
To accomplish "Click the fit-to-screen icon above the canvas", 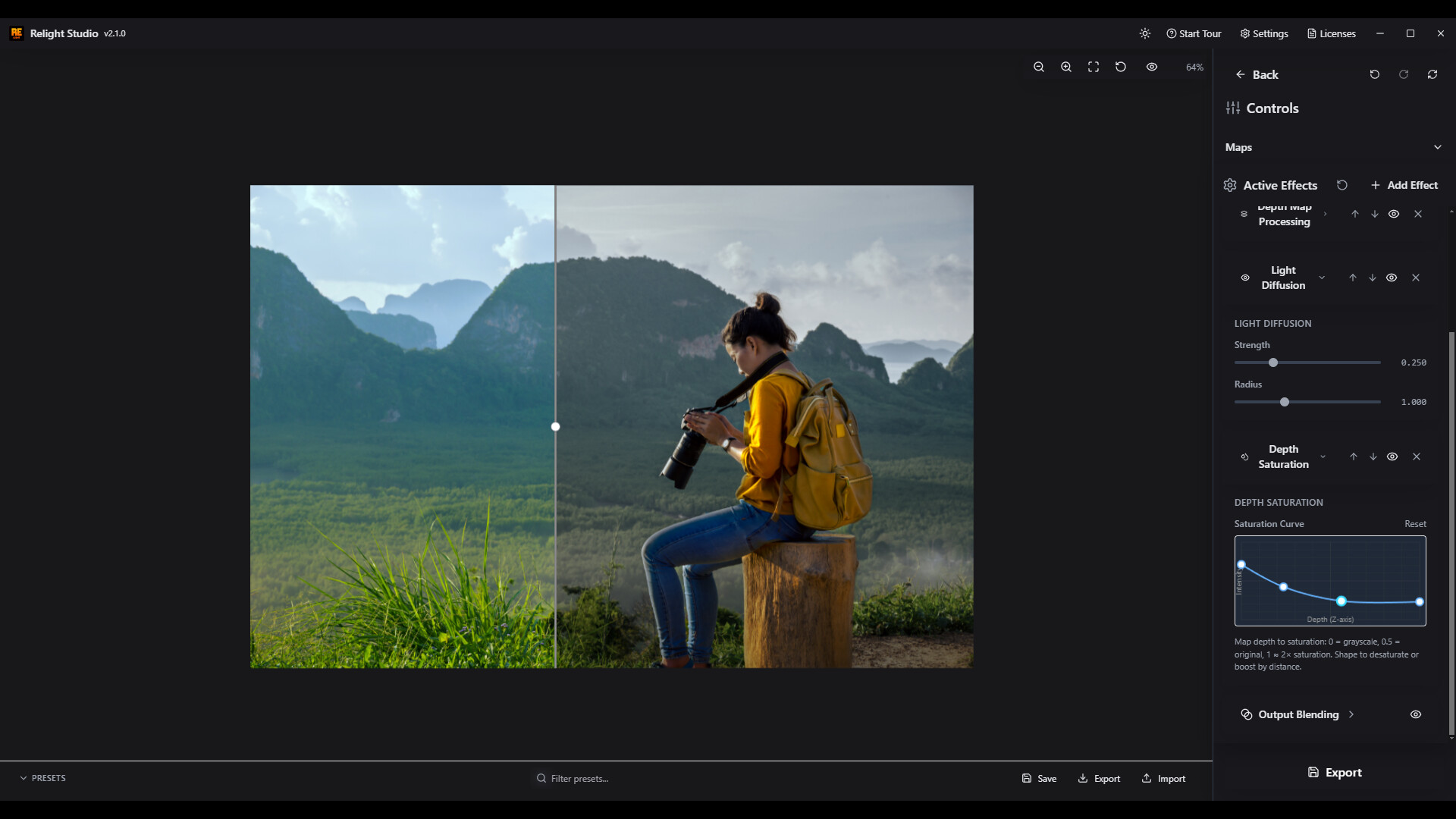I will click(x=1093, y=67).
